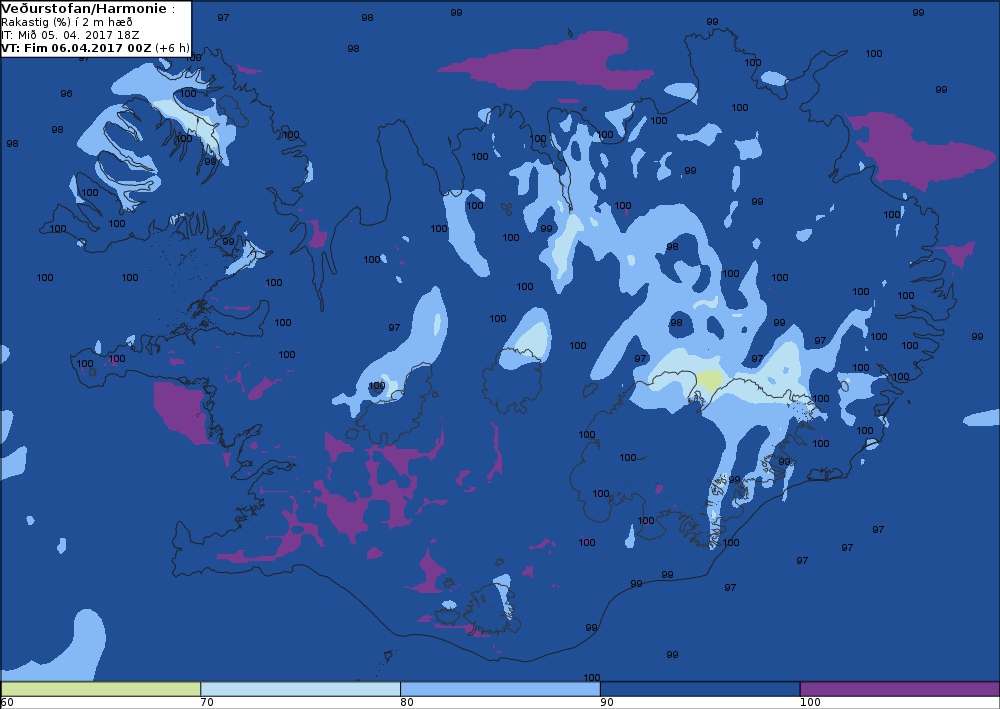Click the "Veðurstofan/Harmonie" title text
The height and width of the screenshot is (709, 1000).
(85, 9)
